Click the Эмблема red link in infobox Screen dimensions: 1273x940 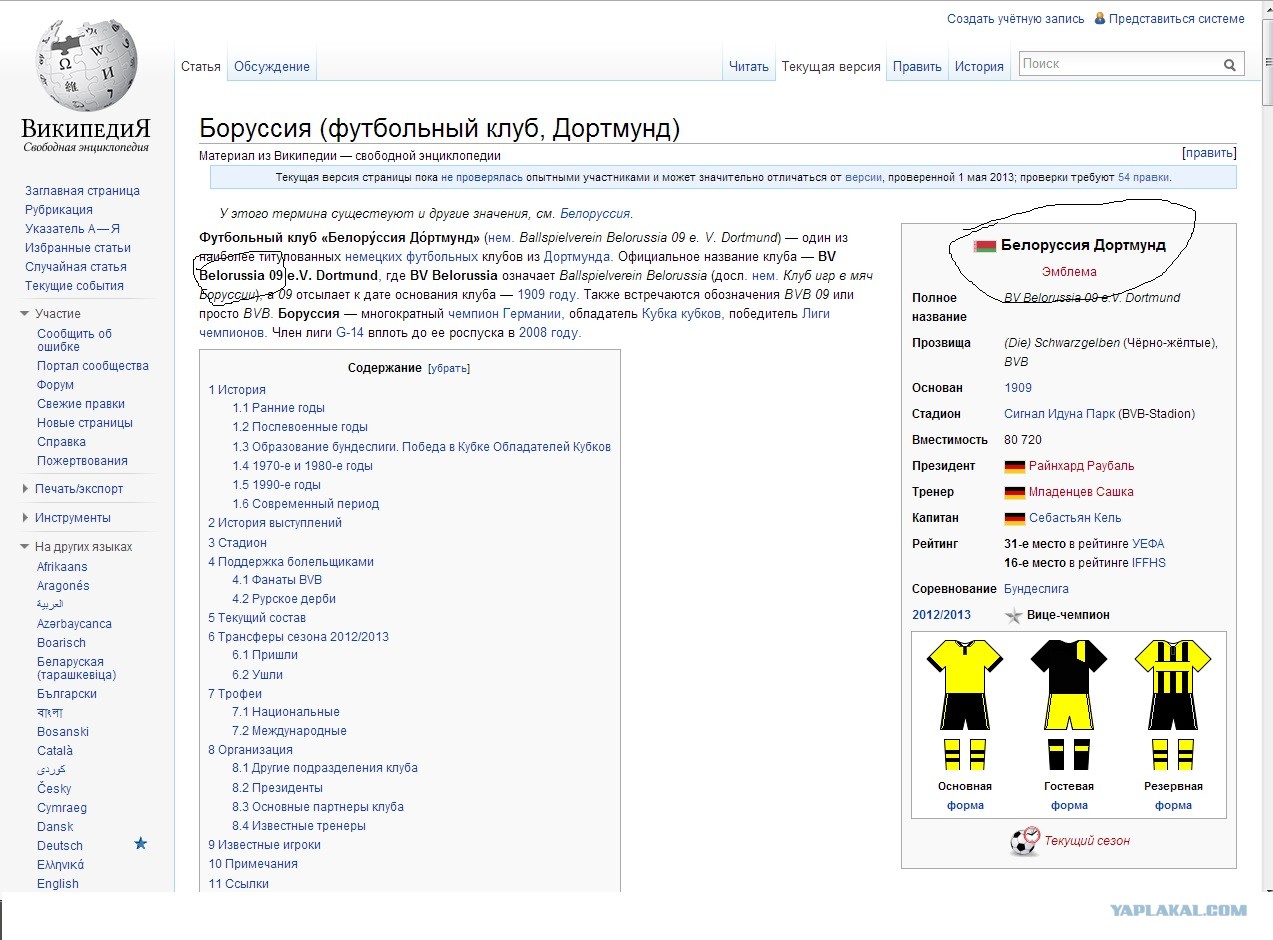(x=1069, y=272)
